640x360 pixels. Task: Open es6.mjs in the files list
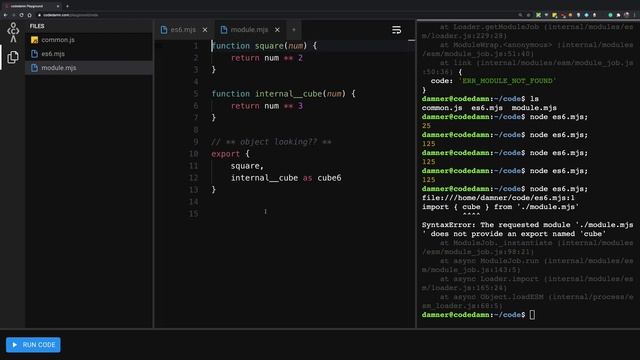click(x=89, y=54)
